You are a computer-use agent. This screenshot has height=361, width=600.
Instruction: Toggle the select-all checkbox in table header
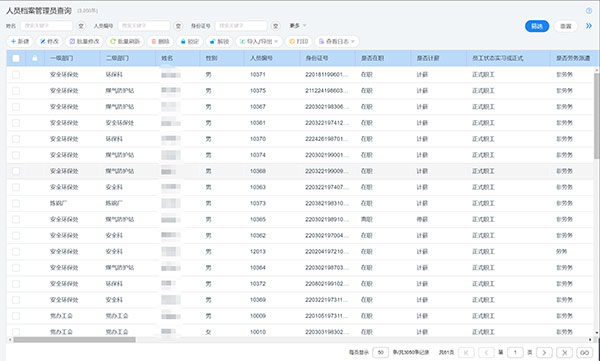point(16,58)
